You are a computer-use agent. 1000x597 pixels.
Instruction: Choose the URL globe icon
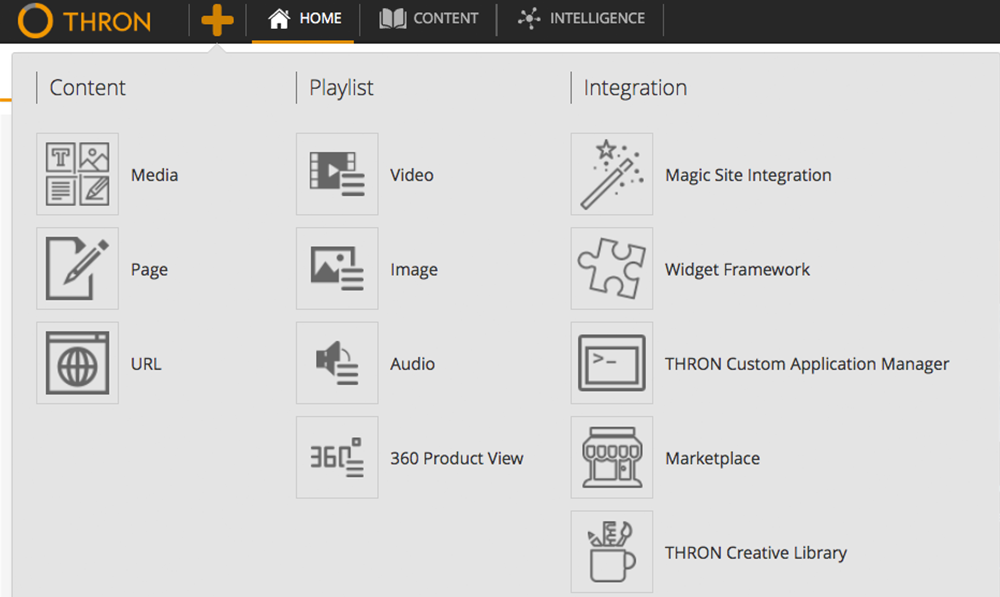tap(77, 363)
